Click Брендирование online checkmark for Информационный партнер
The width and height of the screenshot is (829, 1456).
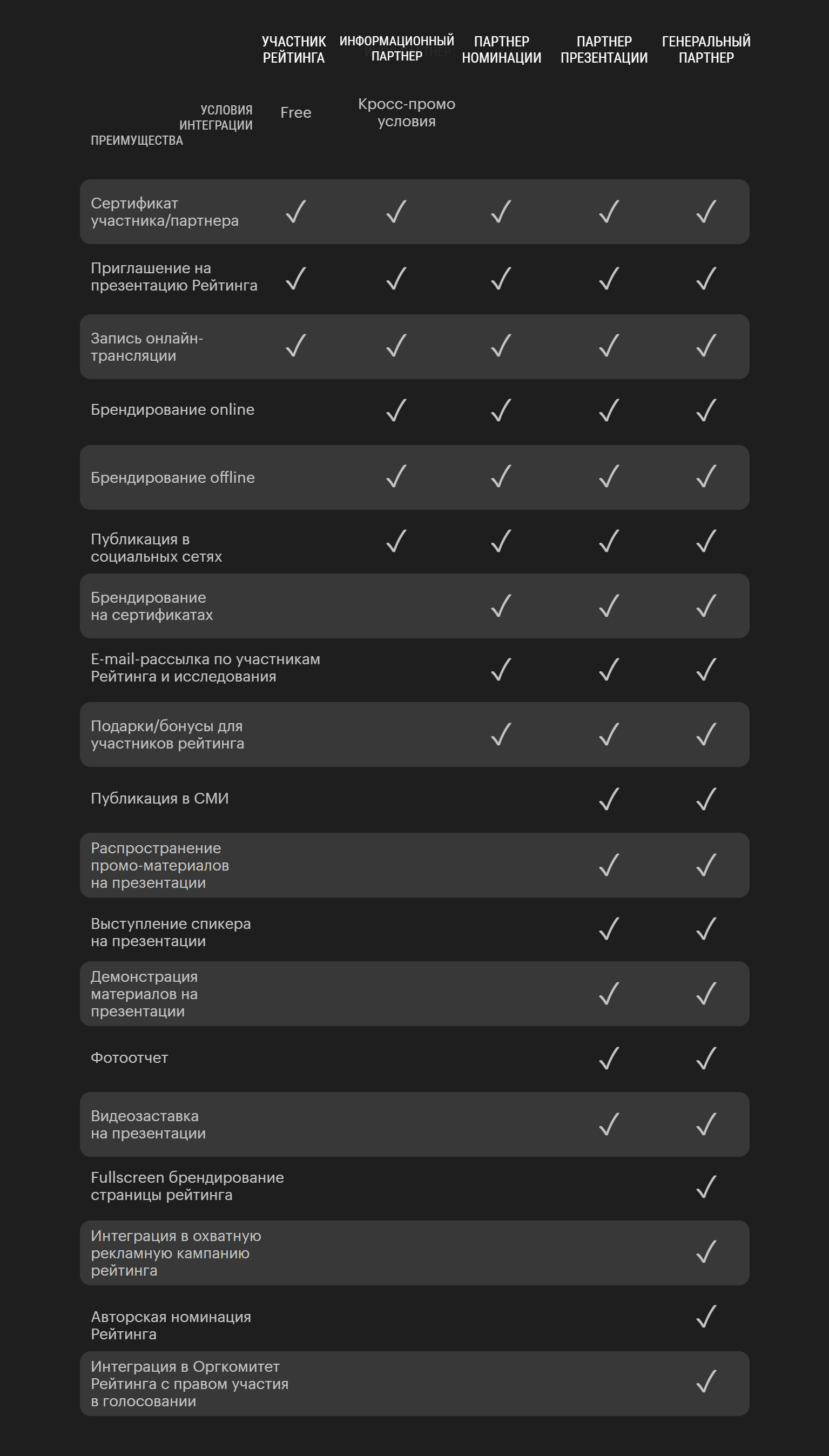[396, 410]
